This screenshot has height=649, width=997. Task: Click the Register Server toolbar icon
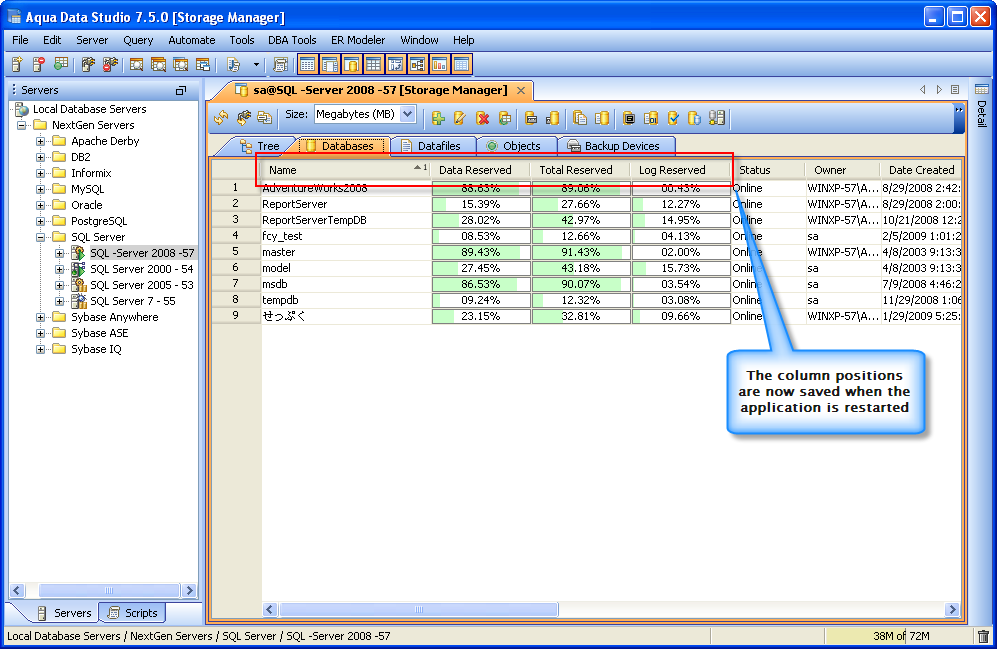coord(17,64)
